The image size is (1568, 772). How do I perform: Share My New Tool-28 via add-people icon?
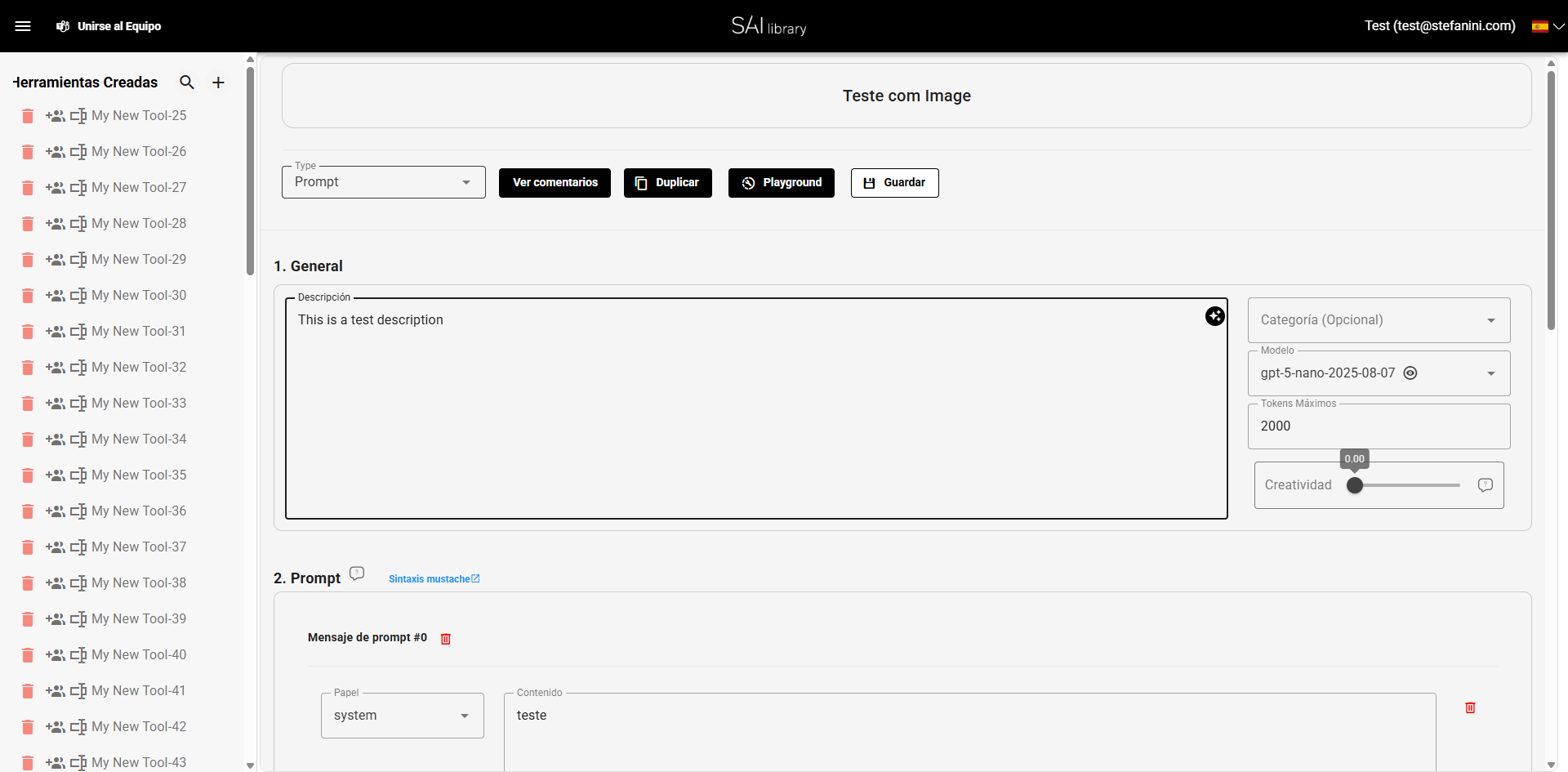(x=55, y=224)
